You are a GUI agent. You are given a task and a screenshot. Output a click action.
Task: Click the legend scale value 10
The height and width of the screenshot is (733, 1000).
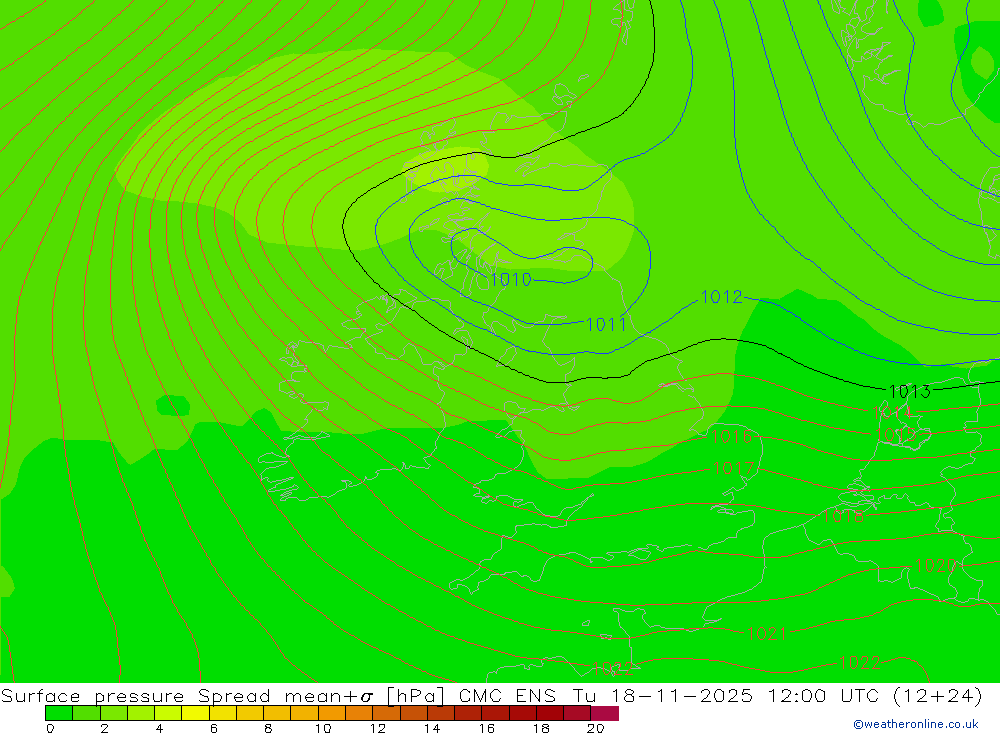pos(323,728)
